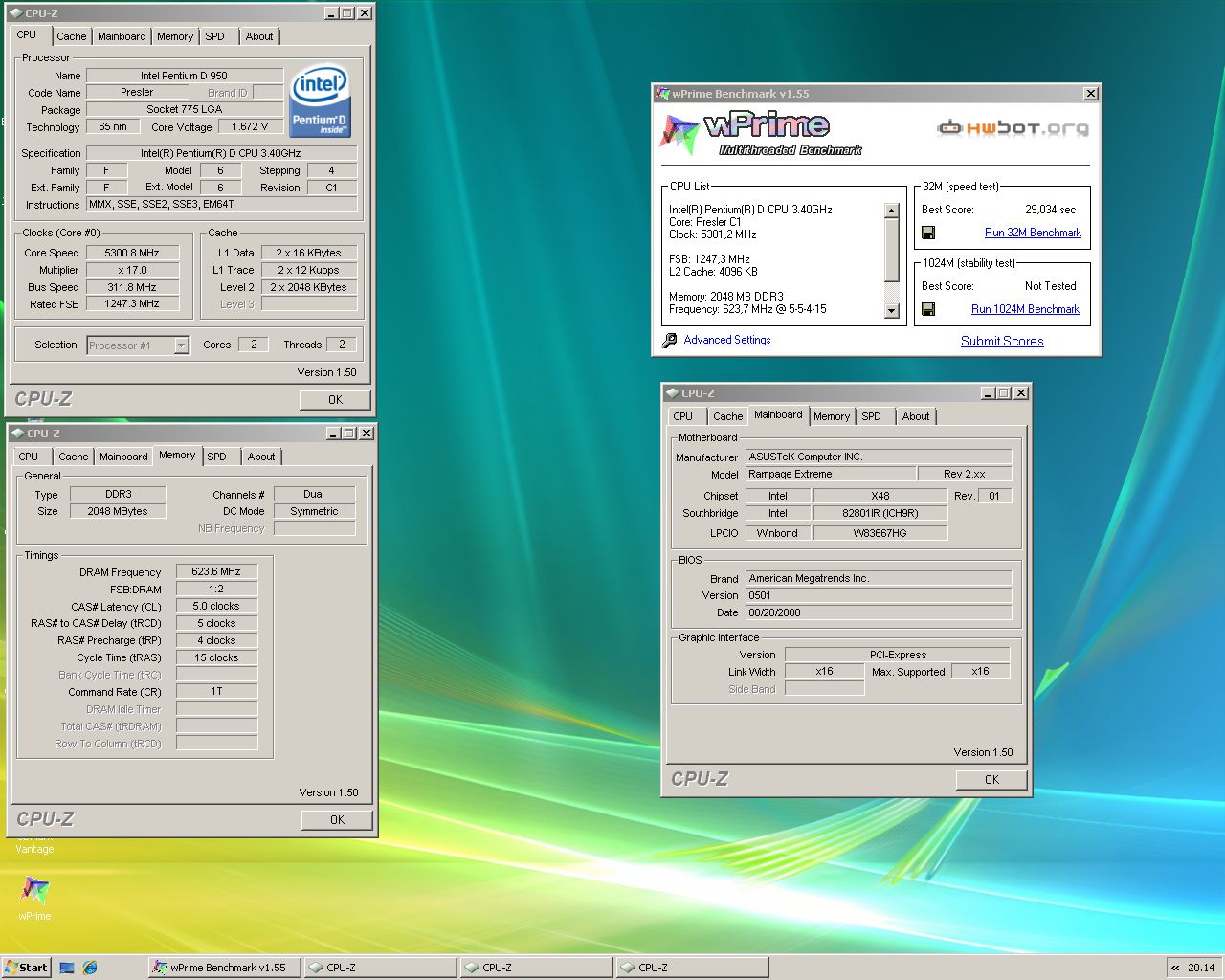The image size is (1225, 980).
Task: Open the Processor #1 selection dropdown
Action: pyautogui.click(x=181, y=345)
